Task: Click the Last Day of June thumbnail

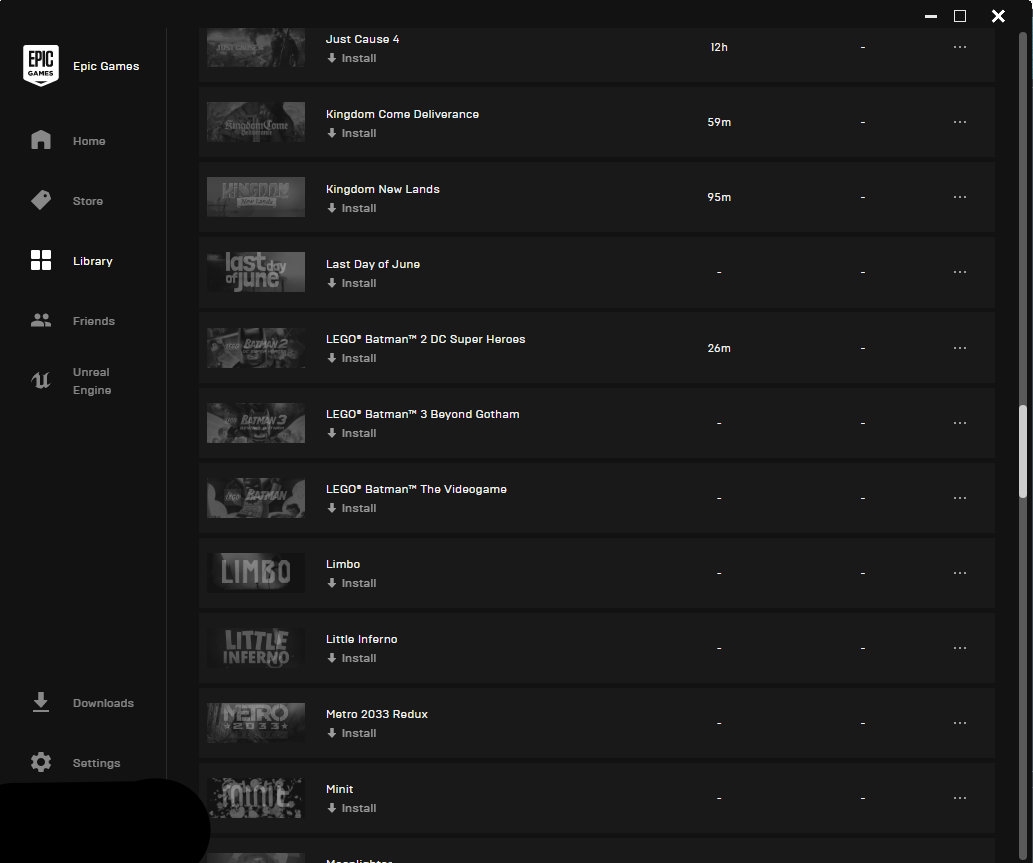Action: coord(256,272)
